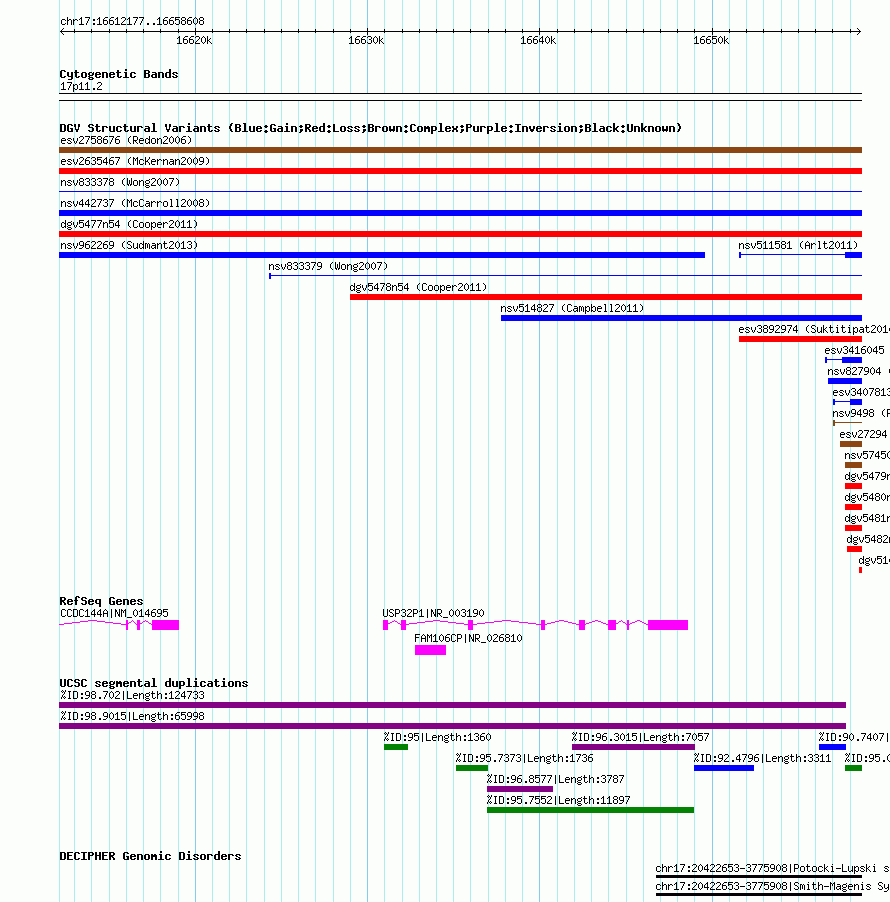Click the Potocki-Lupski syndrome region label
This screenshot has height=902, width=890.
(x=772, y=868)
